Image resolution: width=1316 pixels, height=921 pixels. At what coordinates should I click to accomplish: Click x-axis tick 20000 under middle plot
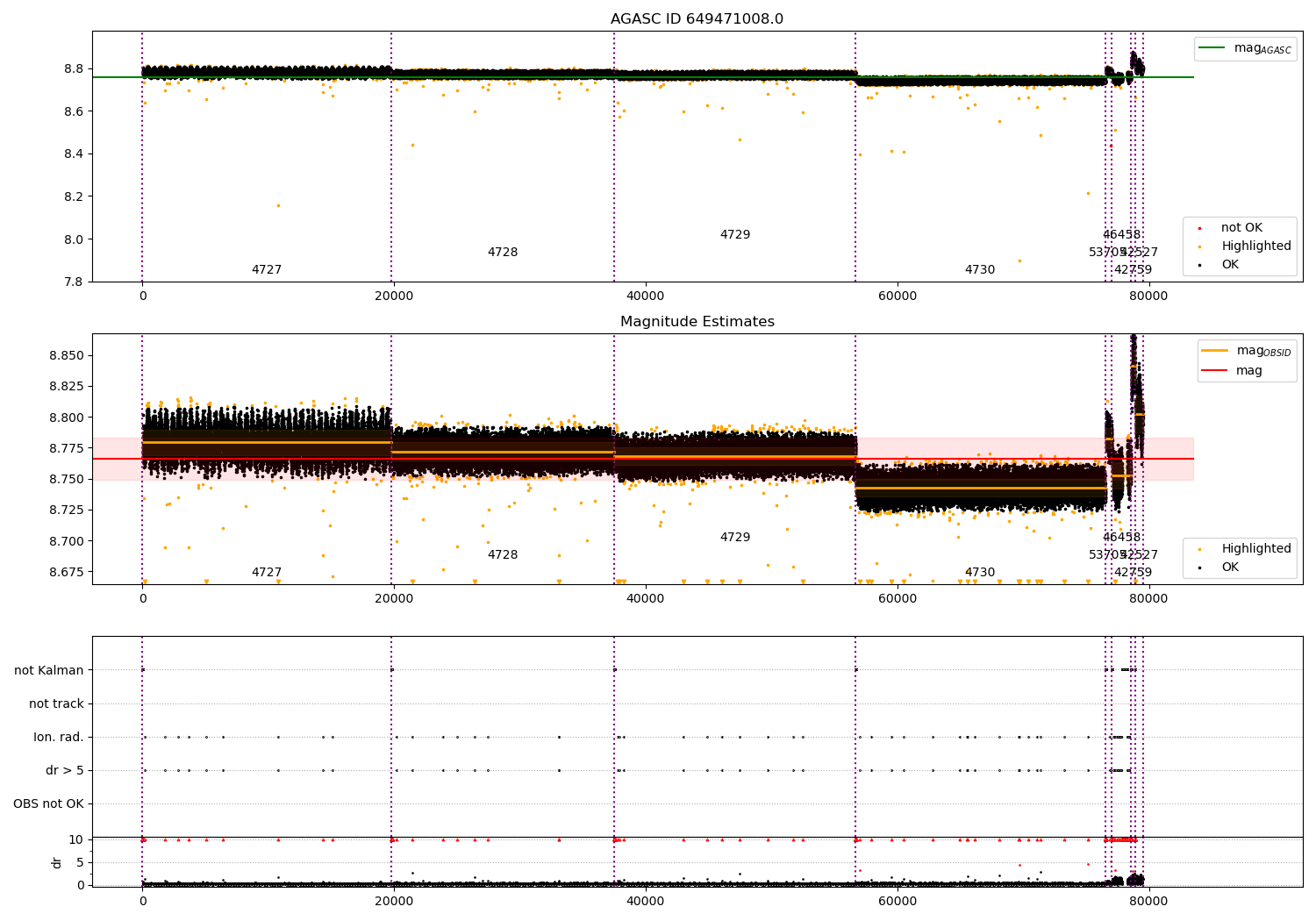point(394,599)
